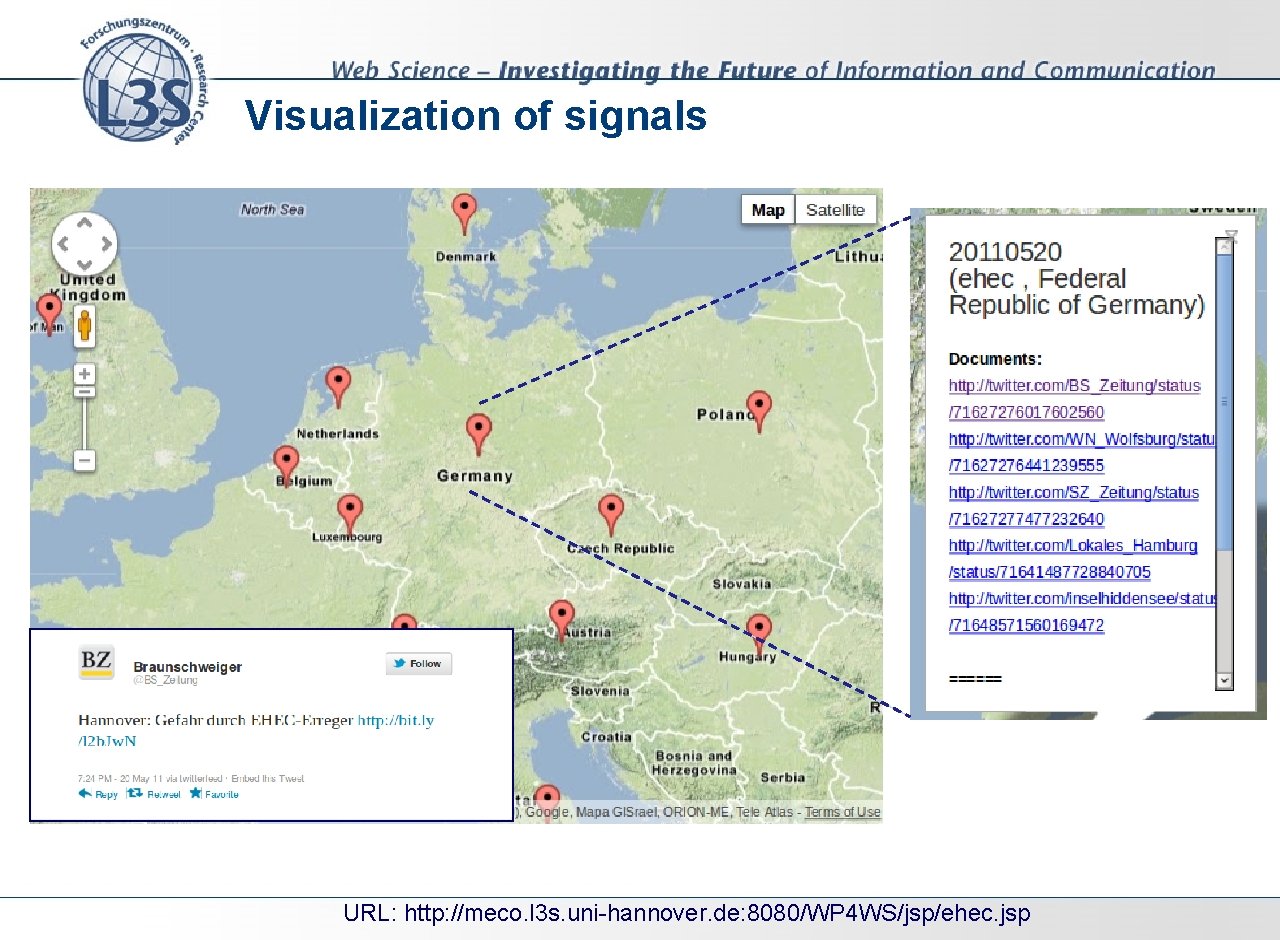Image resolution: width=1280 pixels, height=940 pixels.
Task: Click the zoom slider handle on map
Action: pyautogui.click(x=85, y=392)
